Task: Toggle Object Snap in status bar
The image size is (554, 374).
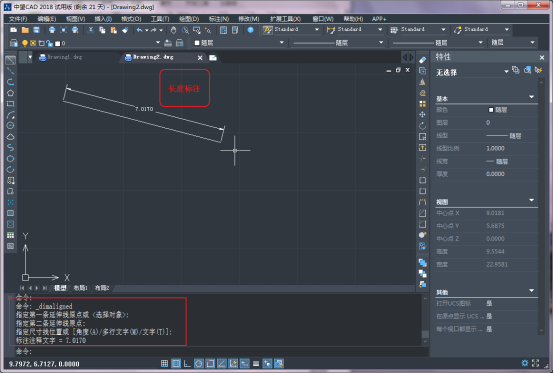Action: pyautogui.click(x=210, y=363)
